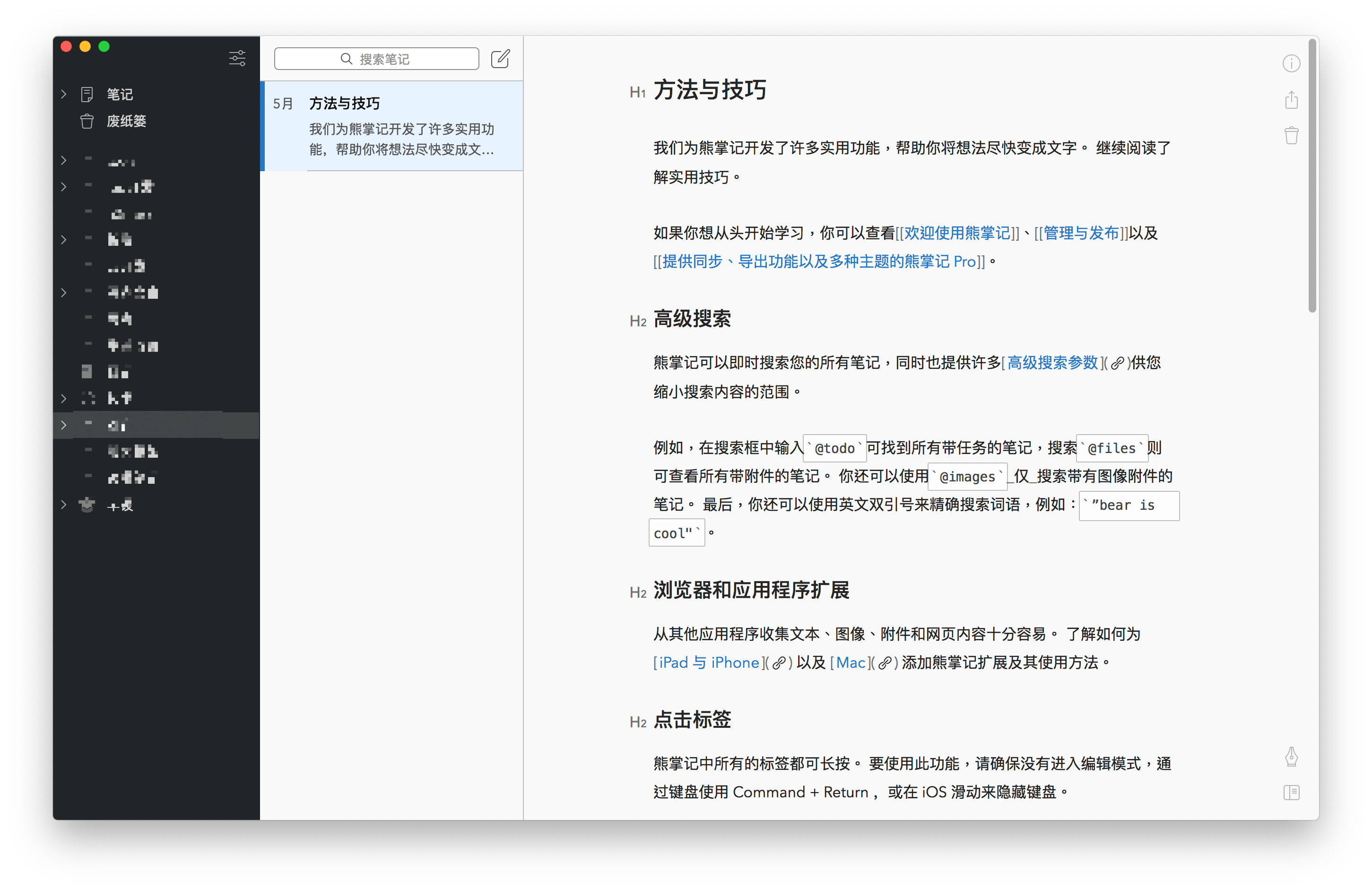
Task: Click the @todo code snippet
Action: coord(835,448)
